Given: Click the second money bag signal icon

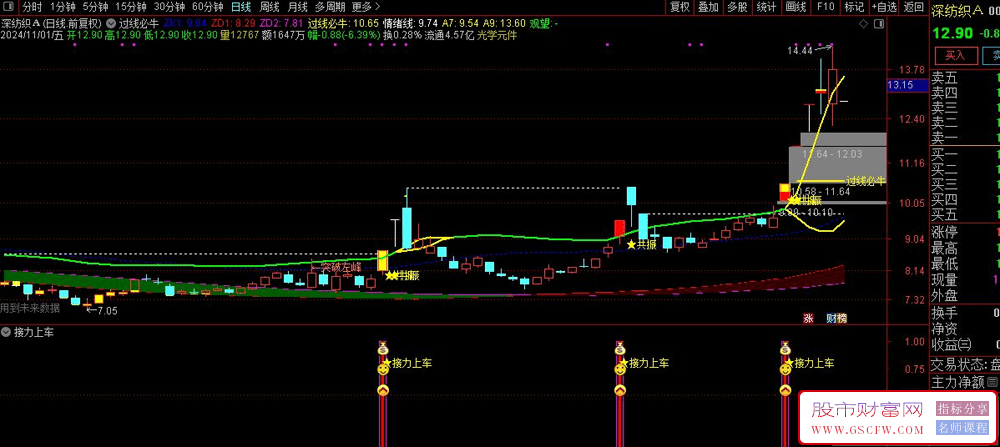Looking at the screenshot, I should pyautogui.click(x=619, y=349).
